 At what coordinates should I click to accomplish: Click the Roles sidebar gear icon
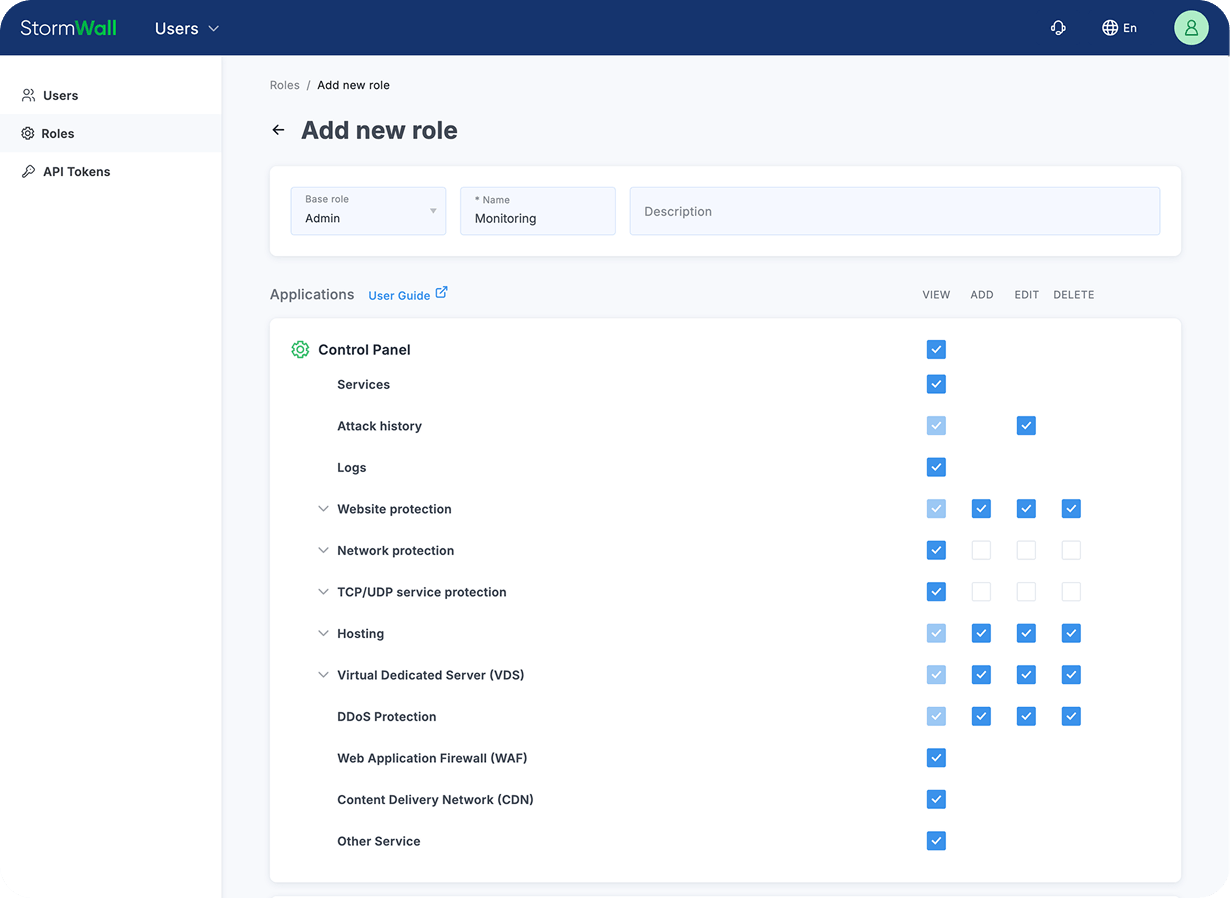(x=28, y=133)
